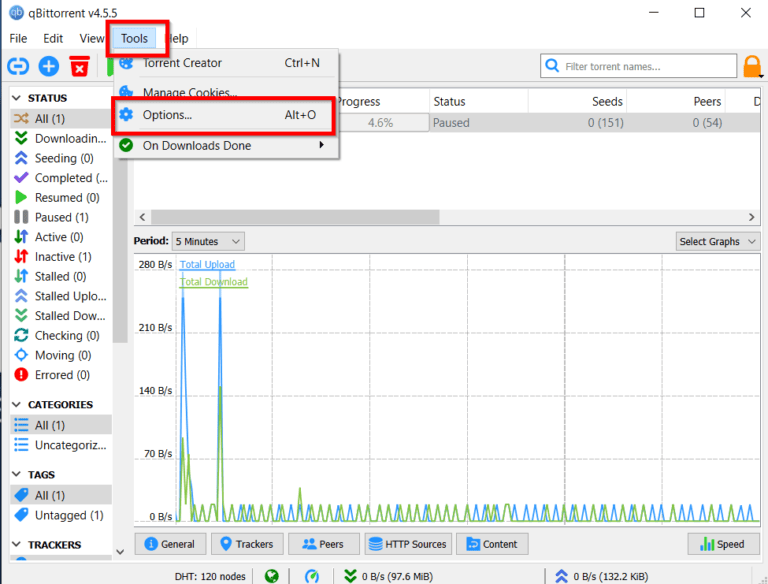Click the DHT: 120 nodes status

[x=210, y=576]
